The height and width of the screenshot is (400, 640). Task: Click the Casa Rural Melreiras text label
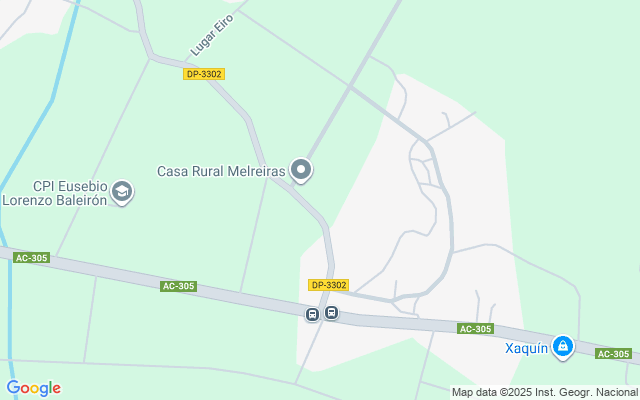coord(221,171)
